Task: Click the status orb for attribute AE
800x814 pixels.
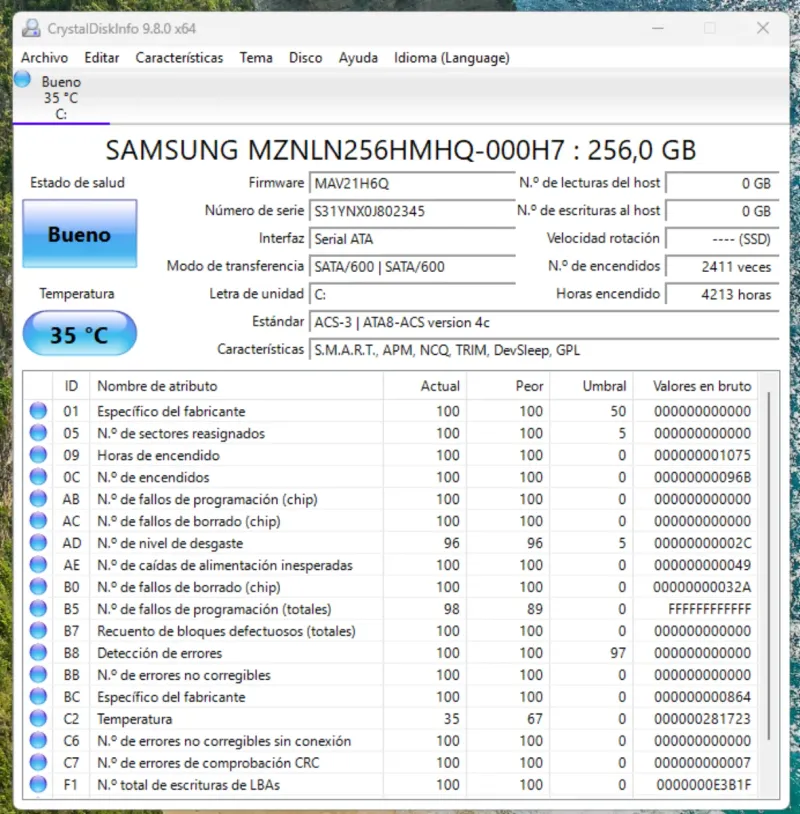Action: (38, 564)
